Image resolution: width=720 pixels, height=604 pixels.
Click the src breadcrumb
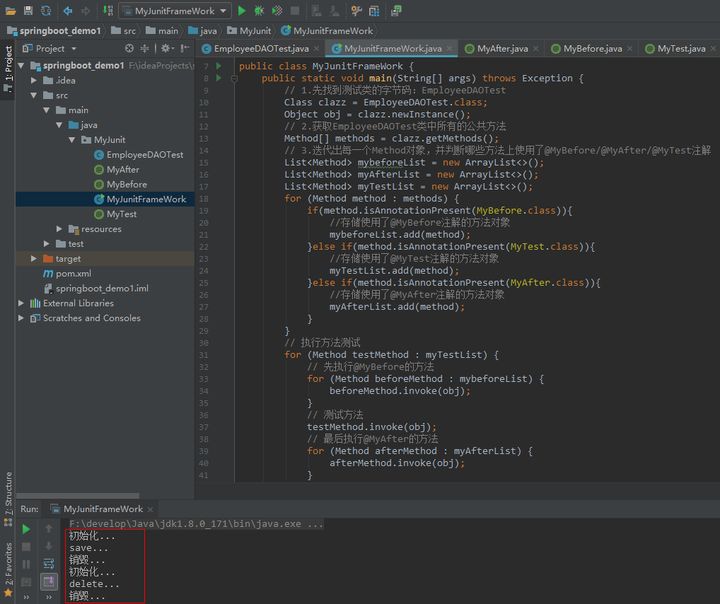tap(124, 31)
